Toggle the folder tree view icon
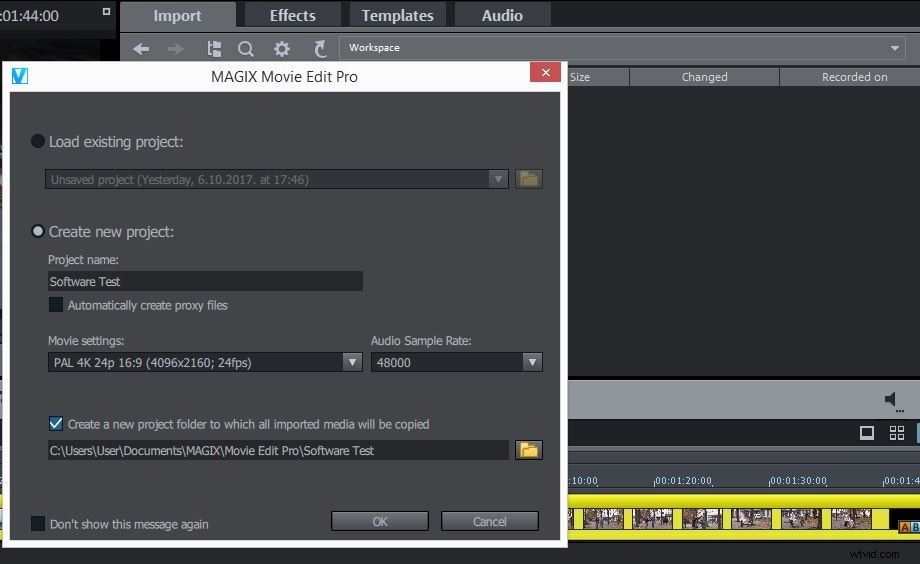Image resolution: width=920 pixels, height=564 pixels. pyautogui.click(x=214, y=49)
